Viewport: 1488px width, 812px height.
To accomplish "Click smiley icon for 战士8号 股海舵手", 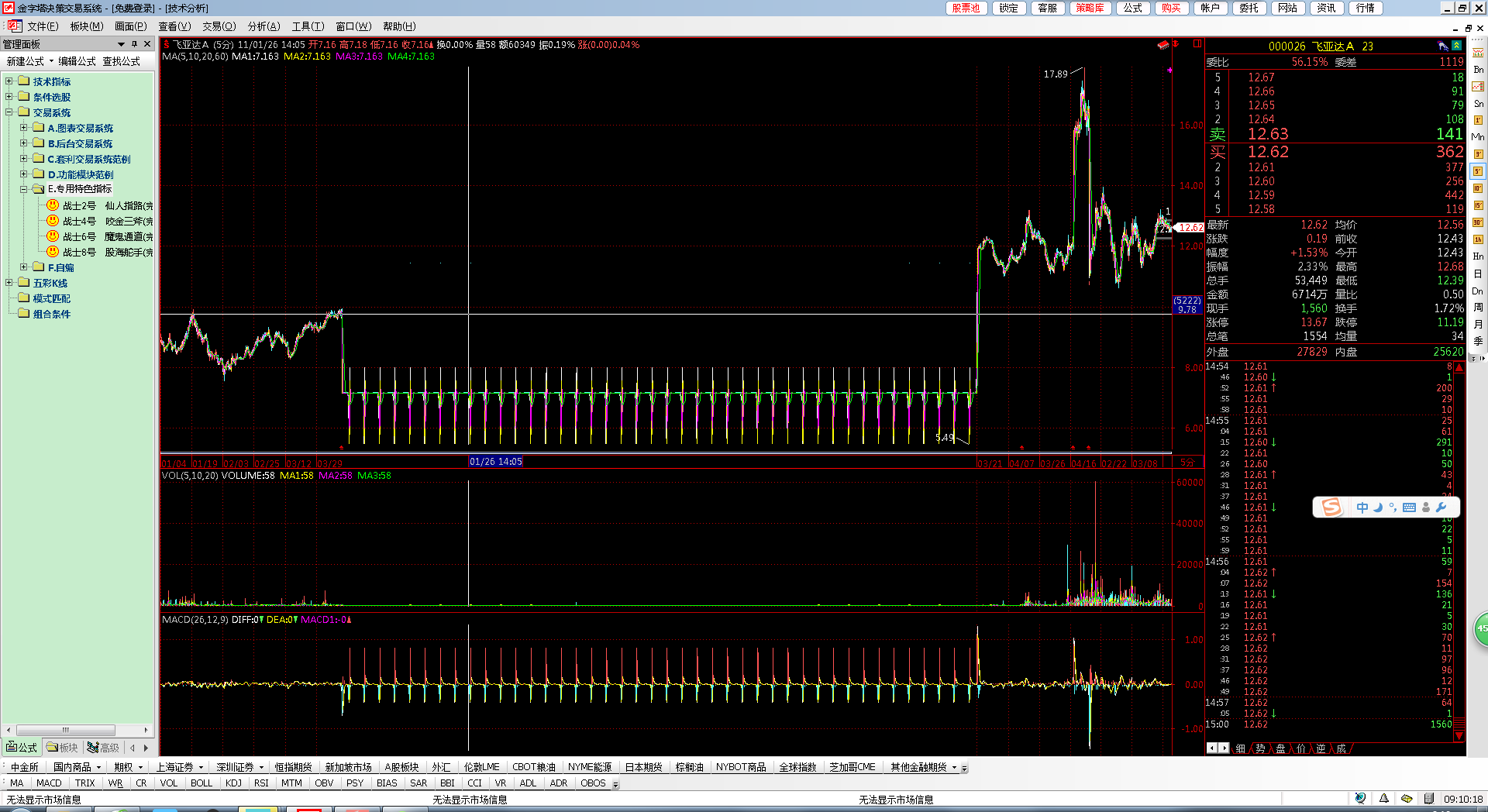I will 53,252.
